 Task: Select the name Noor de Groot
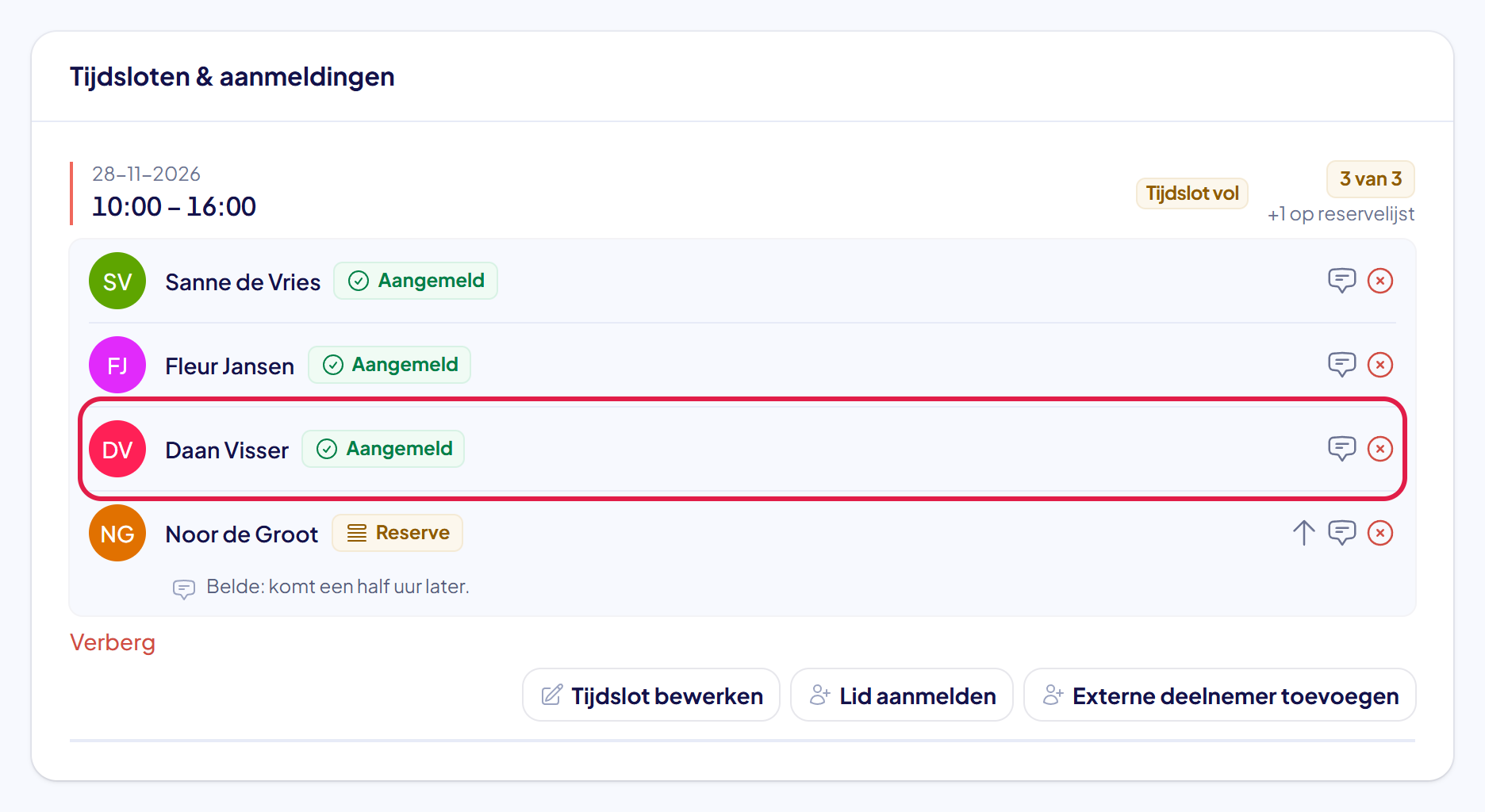pos(241,534)
